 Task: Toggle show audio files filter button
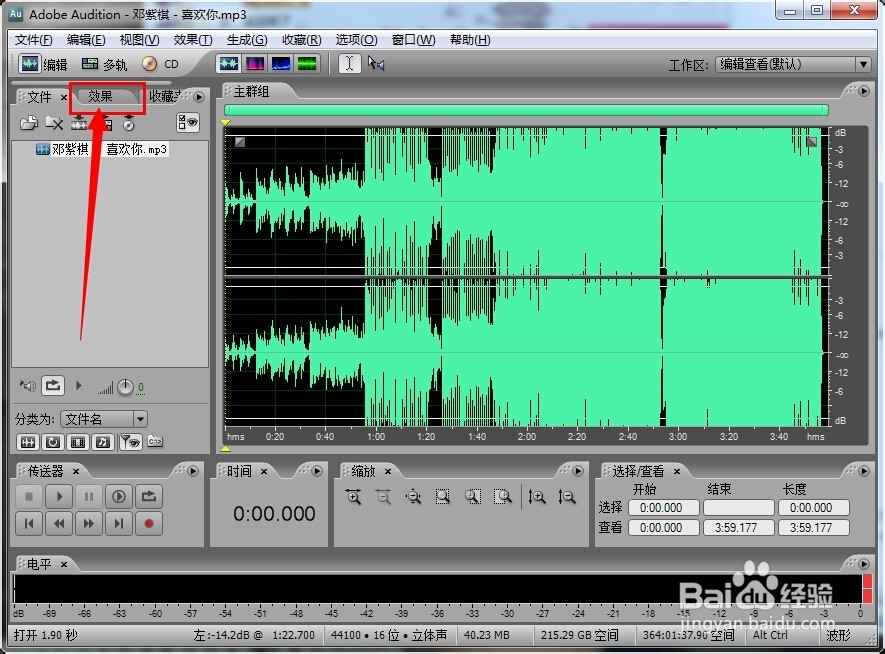(28, 442)
